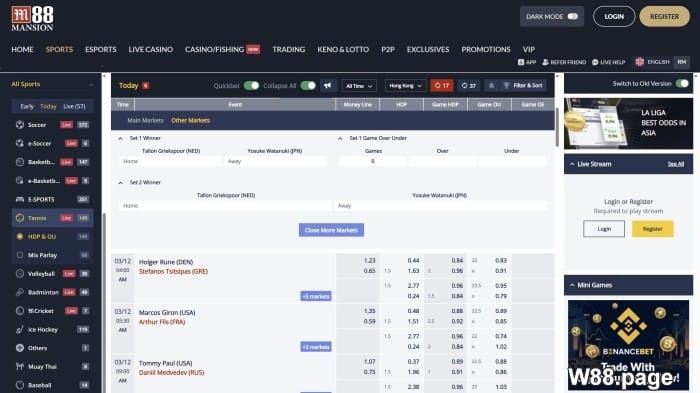Toggle the Quickbet switch

(251, 85)
